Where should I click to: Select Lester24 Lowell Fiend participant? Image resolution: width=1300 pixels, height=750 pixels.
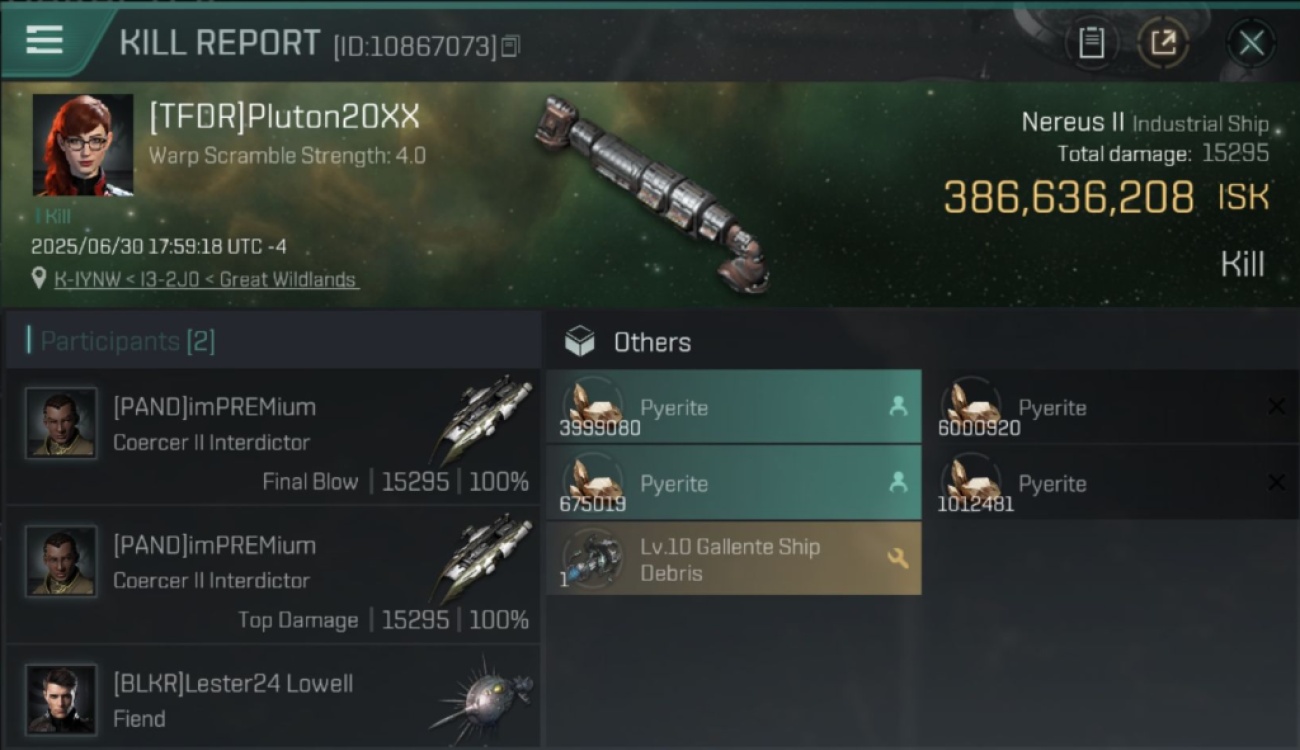click(x=273, y=697)
